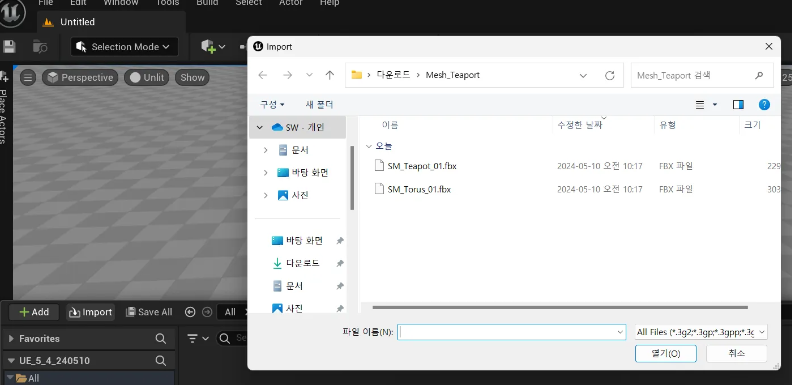Refresh the Mesh_Teaport folder listing
The width and height of the screenshot is (792, 385).
(610, 75)
